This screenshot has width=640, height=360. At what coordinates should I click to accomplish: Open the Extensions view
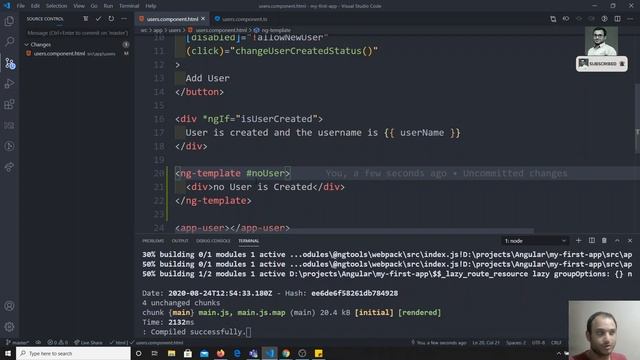[9, 104]
